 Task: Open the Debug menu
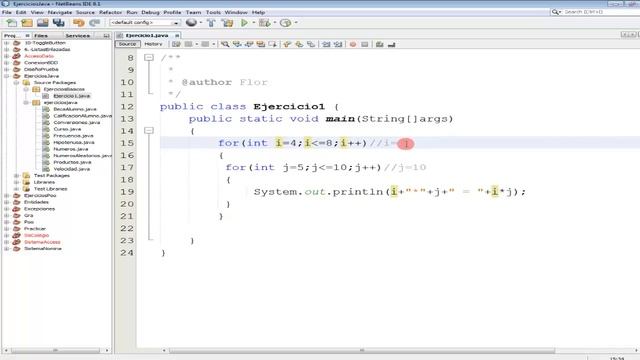(150, 12)
